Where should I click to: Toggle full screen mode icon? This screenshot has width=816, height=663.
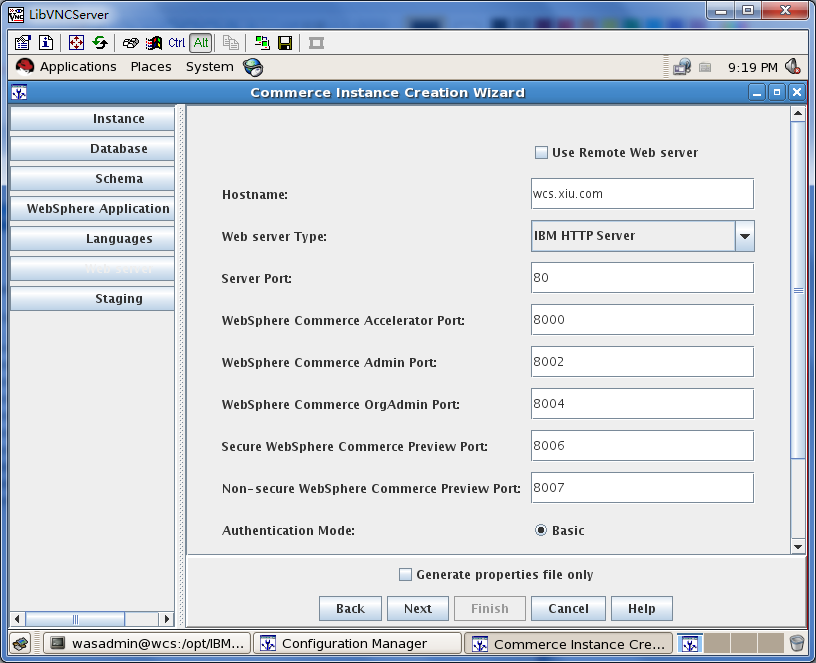click(76, 43)
